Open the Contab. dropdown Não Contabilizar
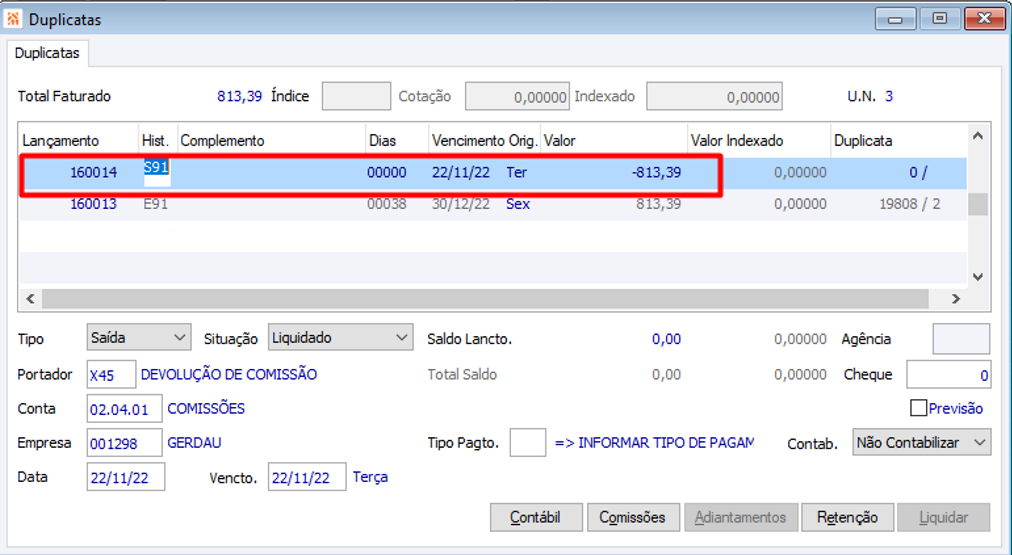 coord(921,443)
